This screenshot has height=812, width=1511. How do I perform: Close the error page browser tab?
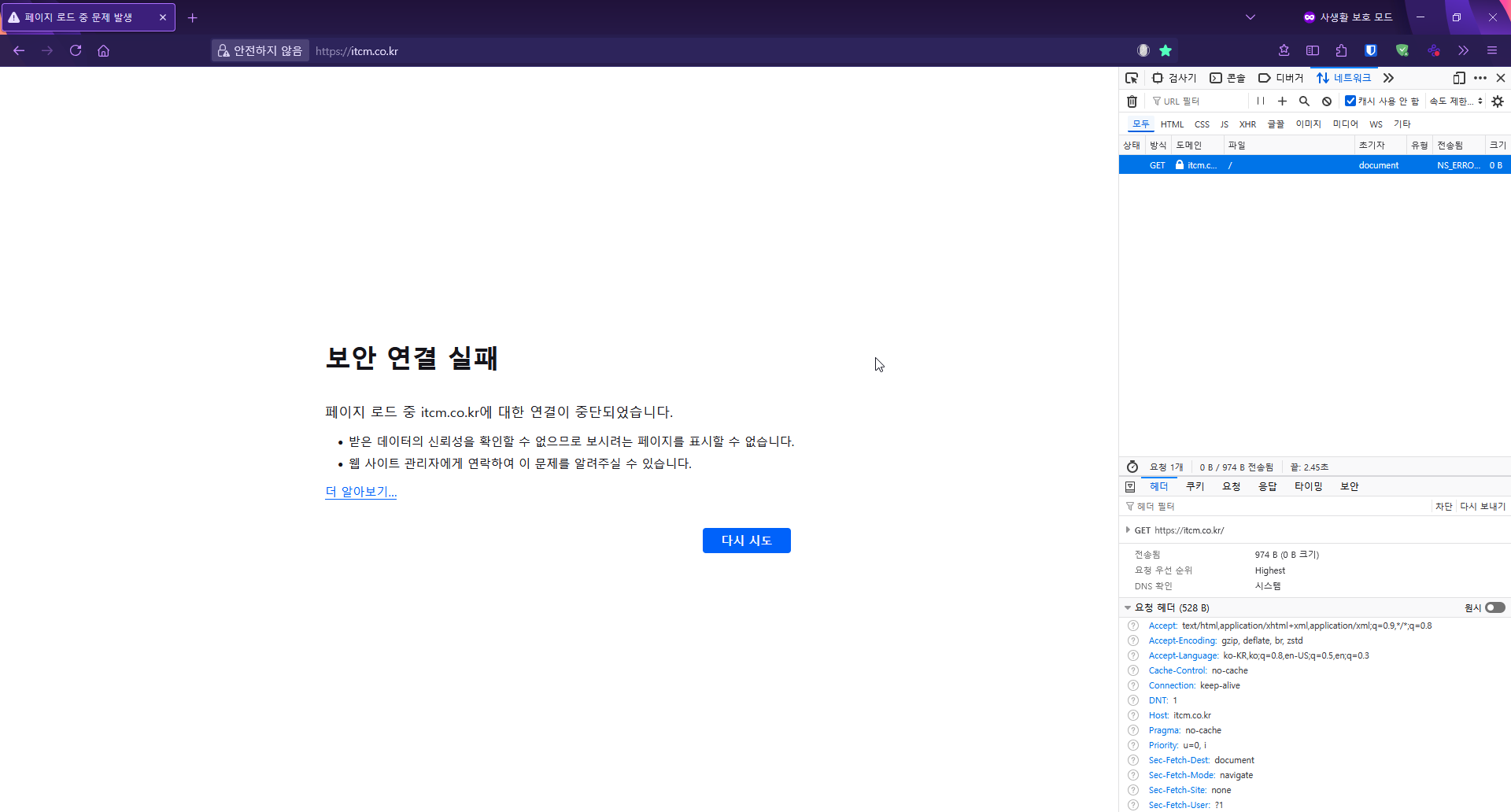(163, 17)
